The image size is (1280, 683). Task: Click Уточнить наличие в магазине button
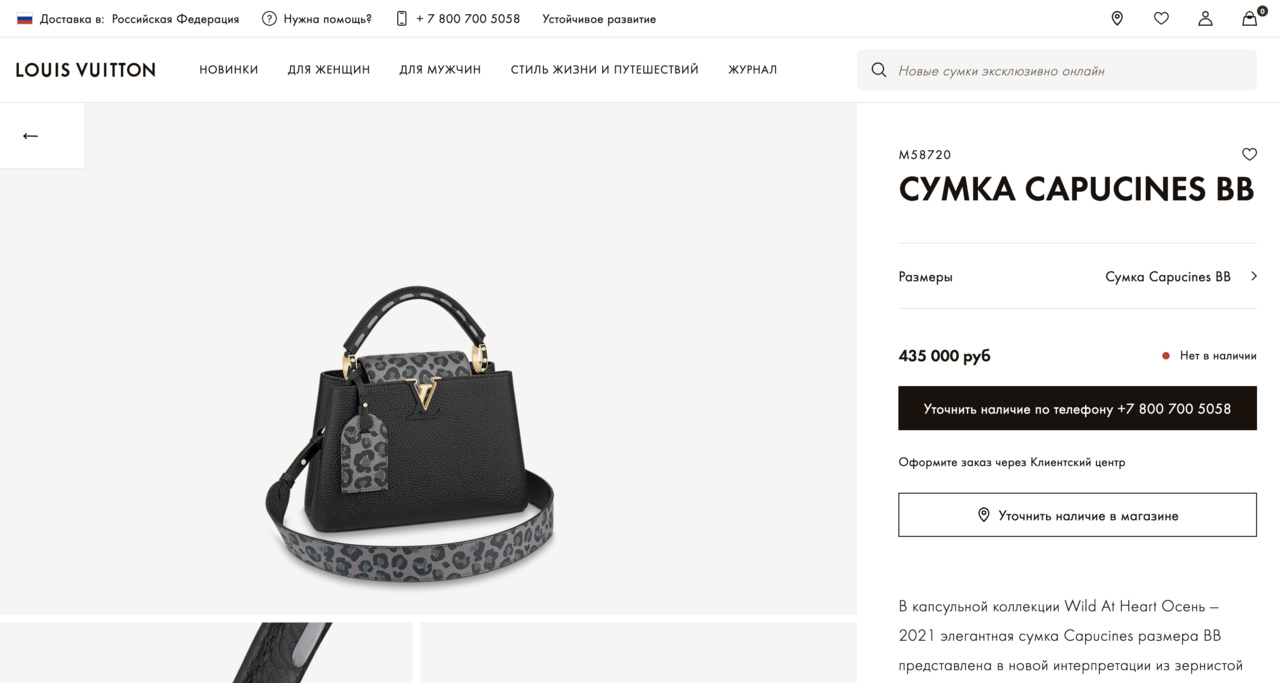coord(1077,515)
